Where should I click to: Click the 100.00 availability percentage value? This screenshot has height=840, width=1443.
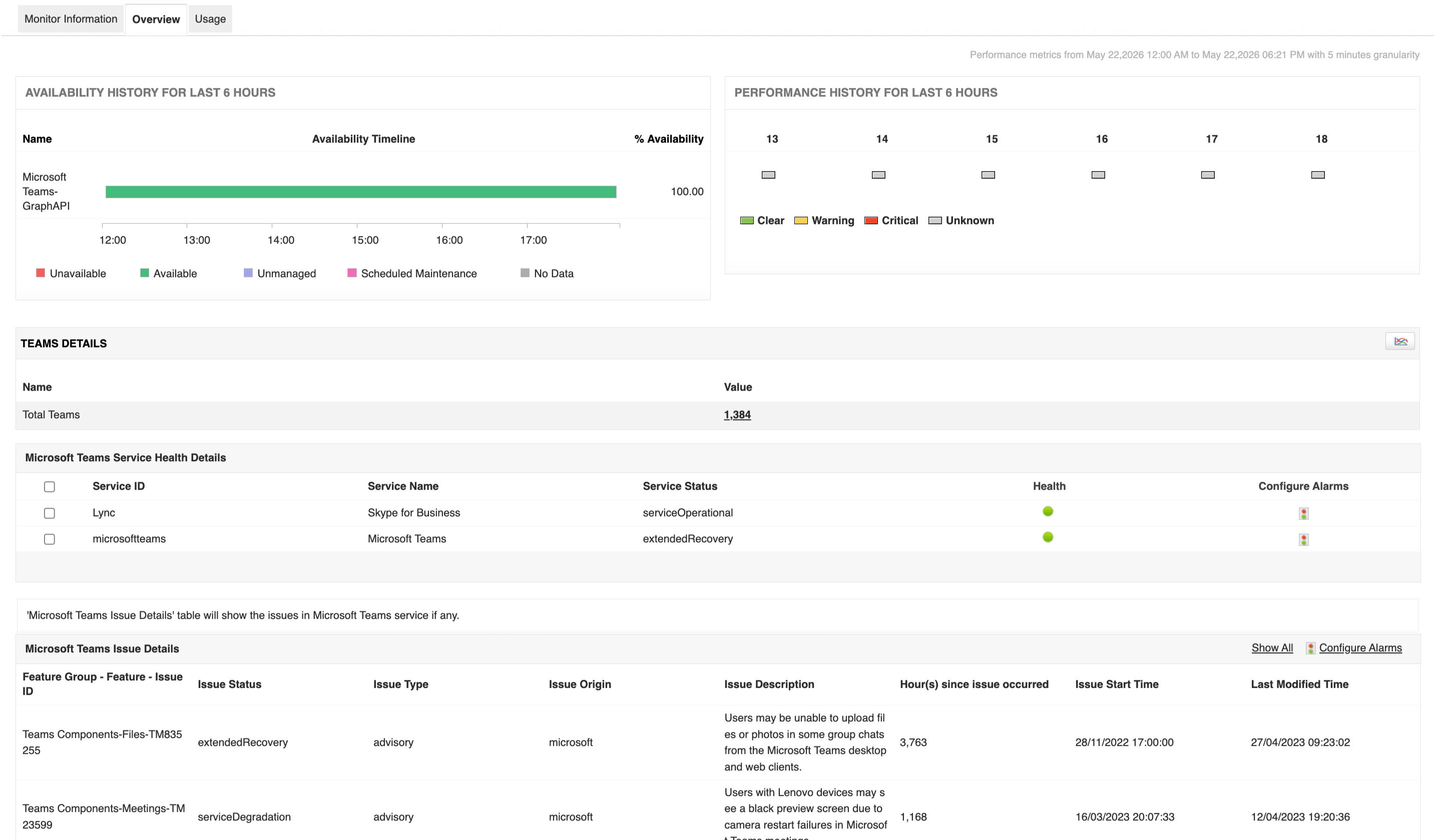687,192
